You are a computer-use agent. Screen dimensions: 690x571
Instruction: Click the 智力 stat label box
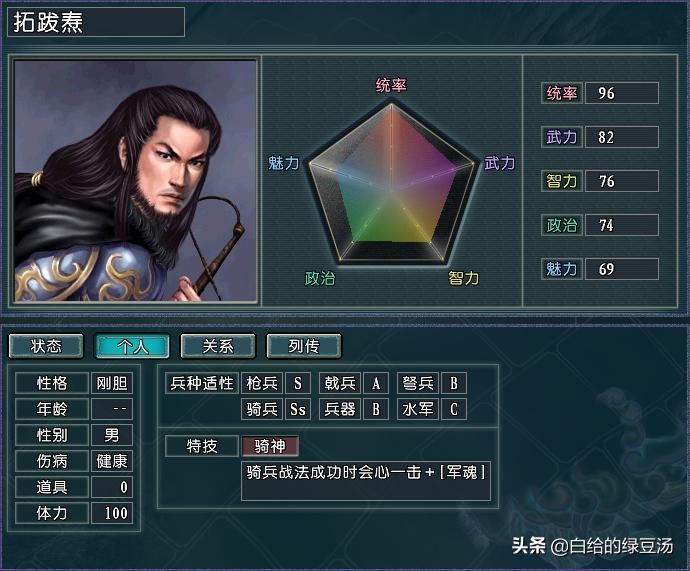tap(562, 181)
